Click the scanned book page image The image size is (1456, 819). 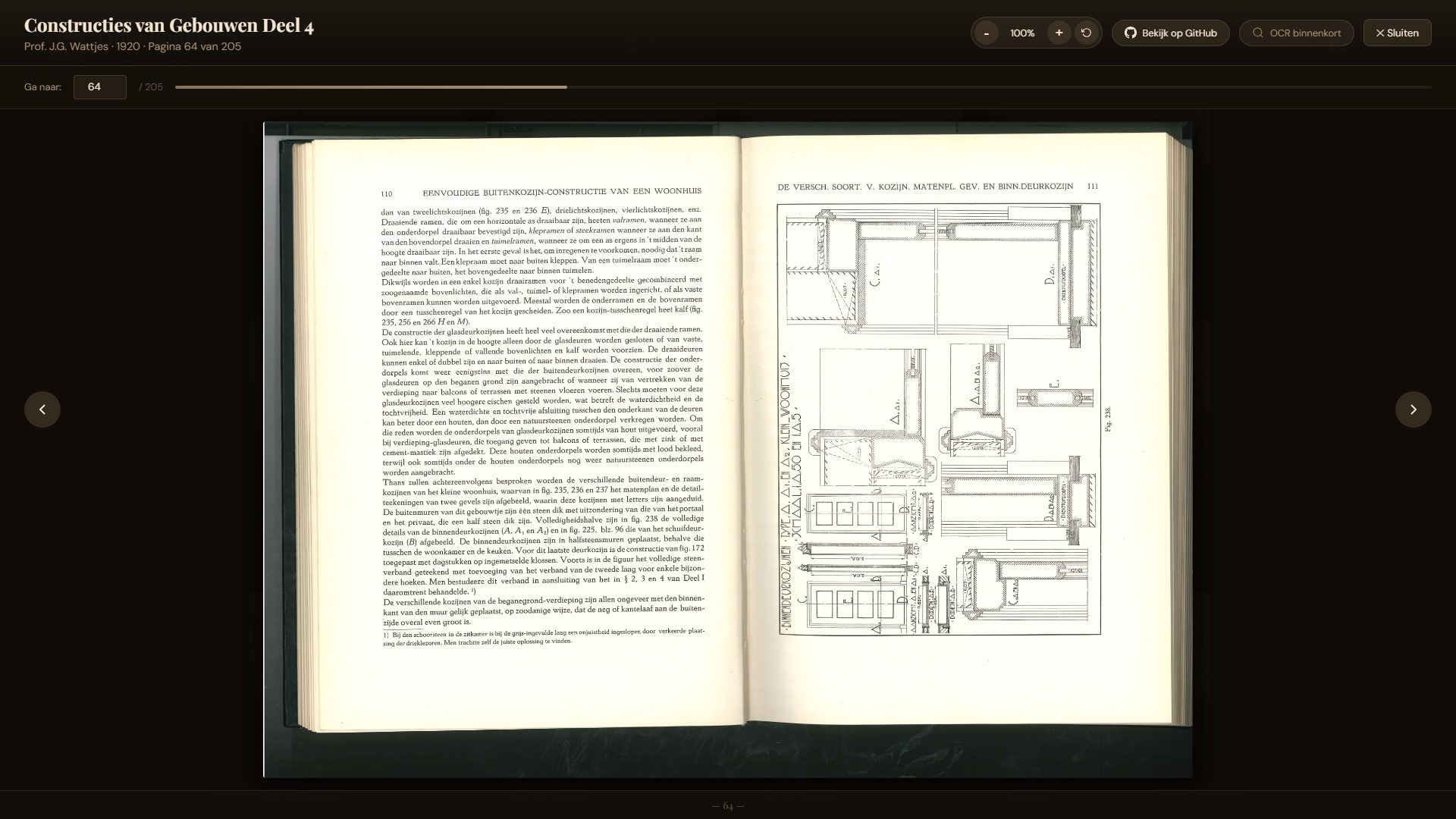tap(728, 450)
